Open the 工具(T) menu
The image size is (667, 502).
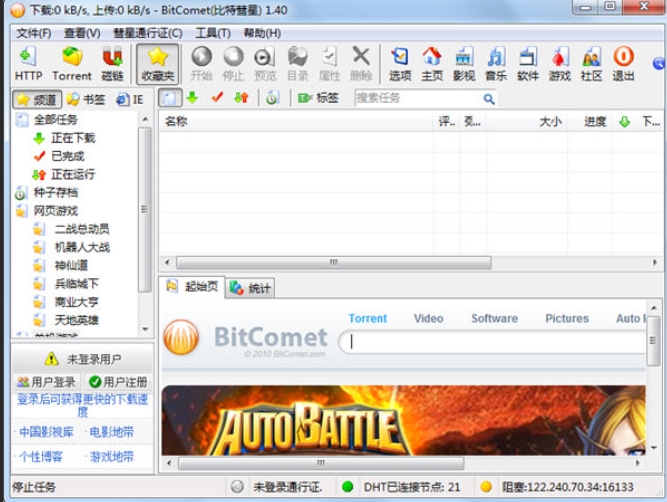(213, 33)
